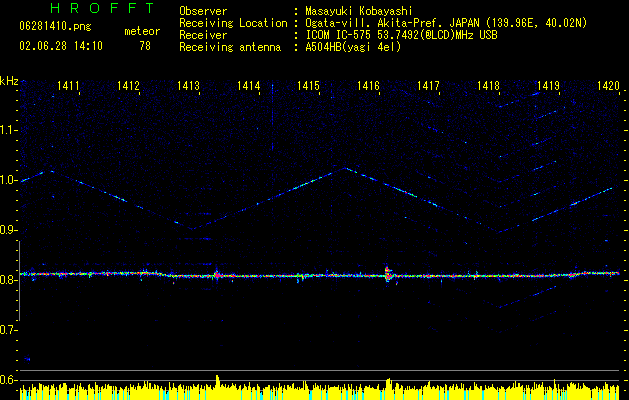Click the HROFFT title text
The image size is (629, 400).
coord(103,8)
